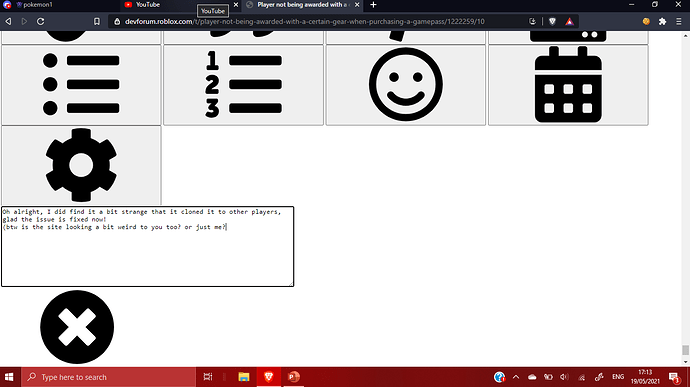Viewport: 690px width, 387px height.
Task: Click the 'Type here to search' box
Action: click(108, 377)
